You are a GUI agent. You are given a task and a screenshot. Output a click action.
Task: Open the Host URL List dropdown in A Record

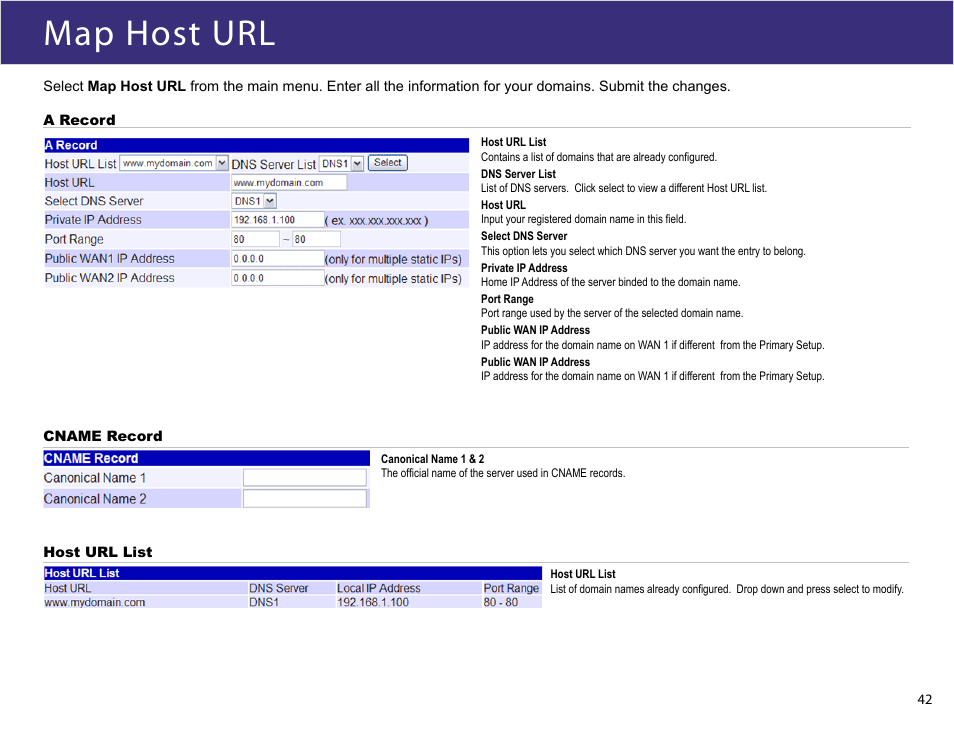pyautogui.click(x=173, y=163)
